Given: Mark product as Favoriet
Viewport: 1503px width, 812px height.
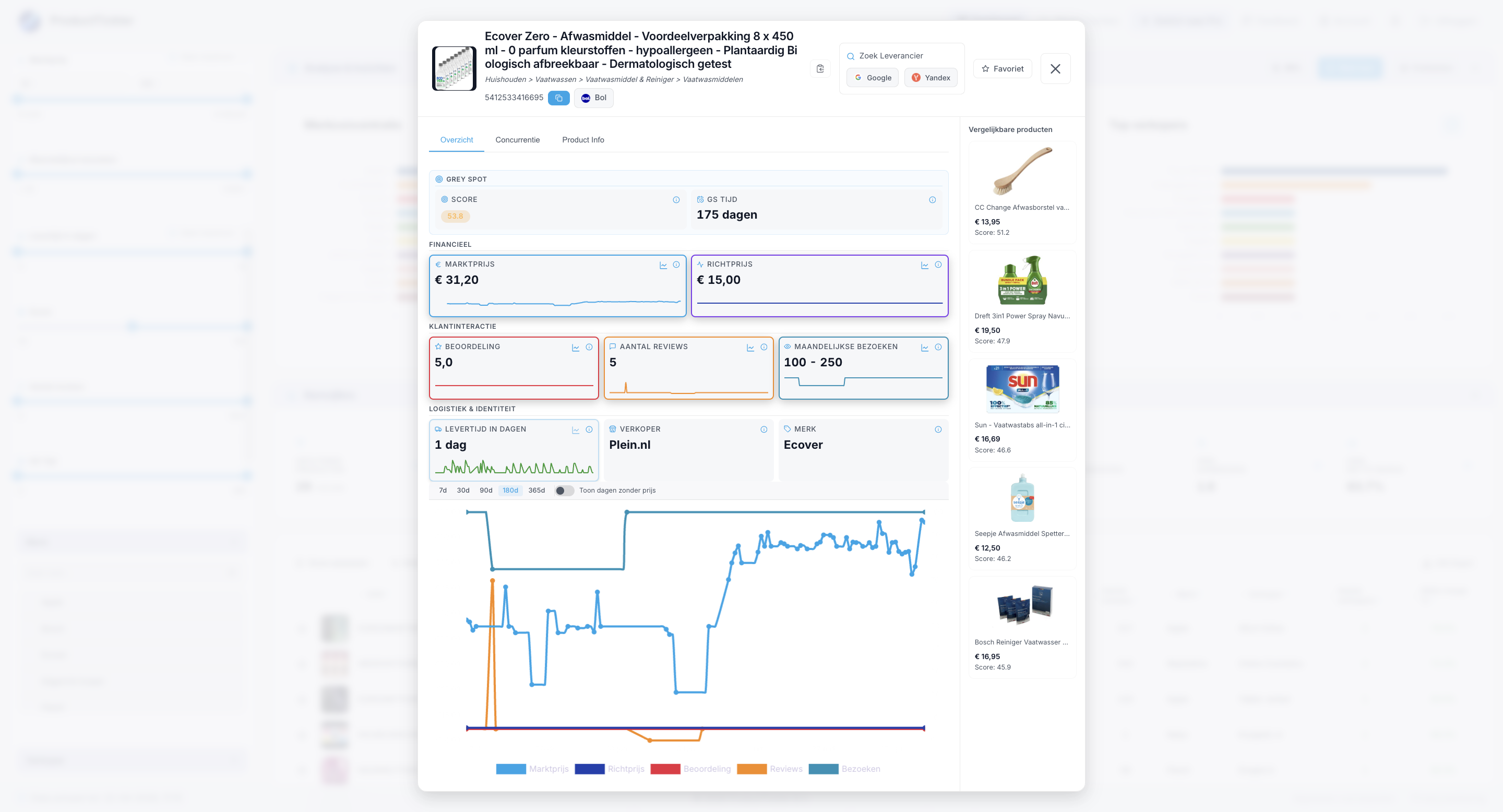Looking at the screenshot, I should coord(1003,69).
